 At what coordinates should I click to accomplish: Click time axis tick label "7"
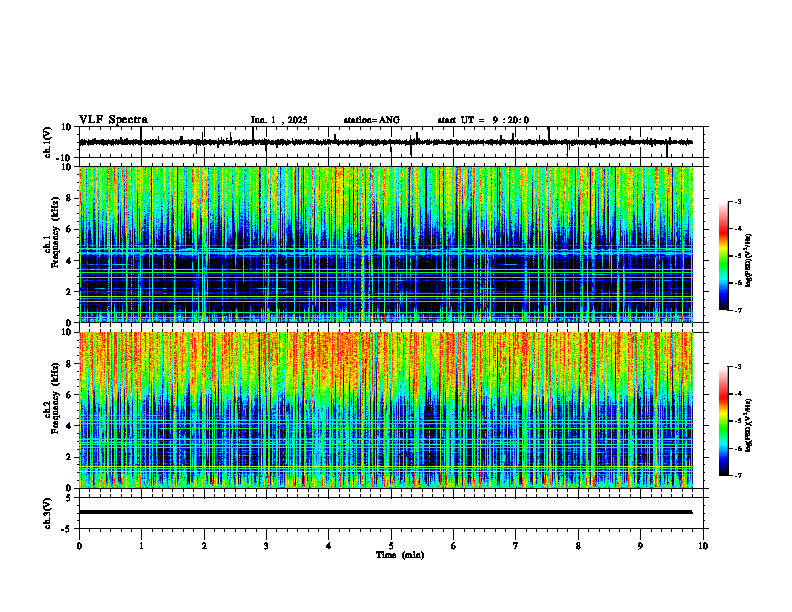point(516,546)
